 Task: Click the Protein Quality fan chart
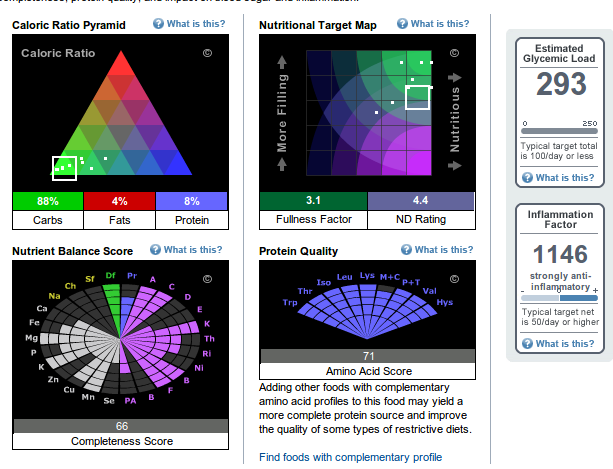[367, 311]
